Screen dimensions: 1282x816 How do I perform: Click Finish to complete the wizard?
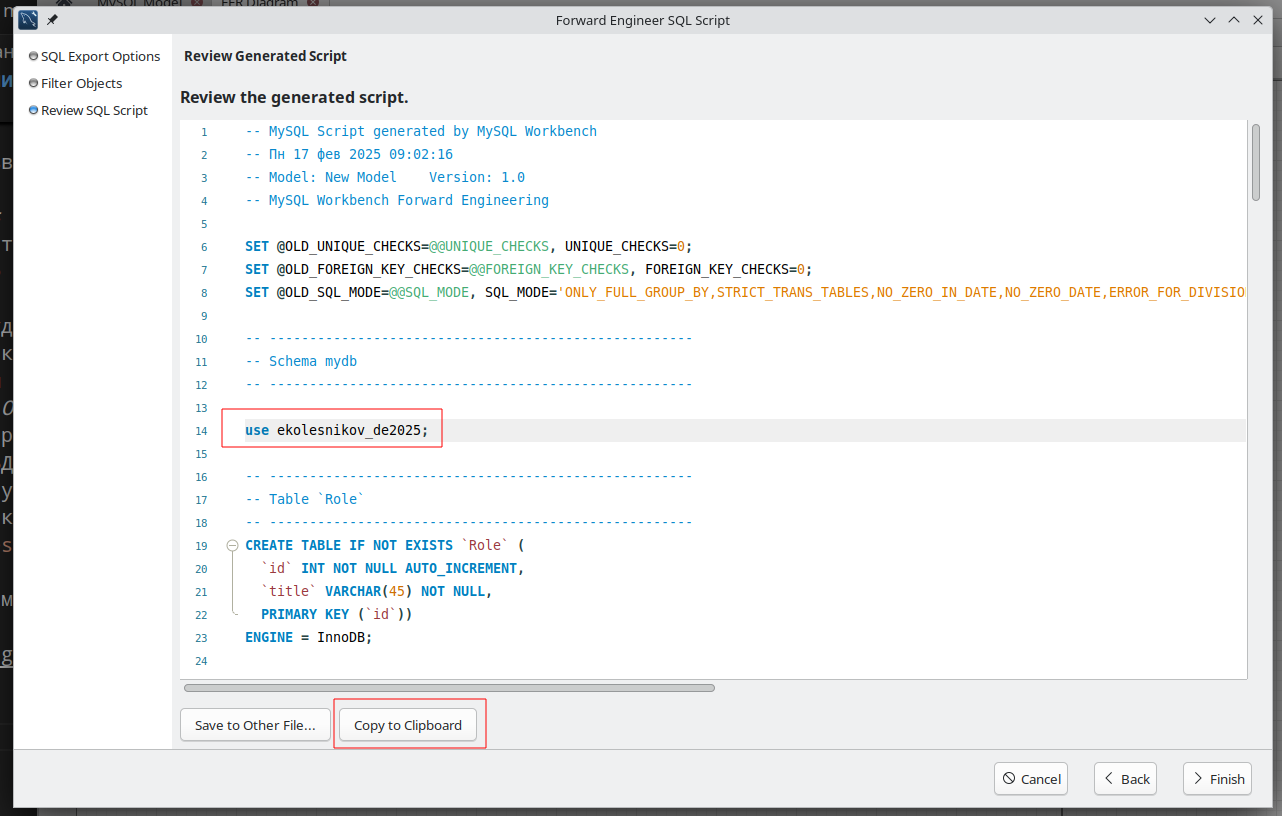point(1217,779)
